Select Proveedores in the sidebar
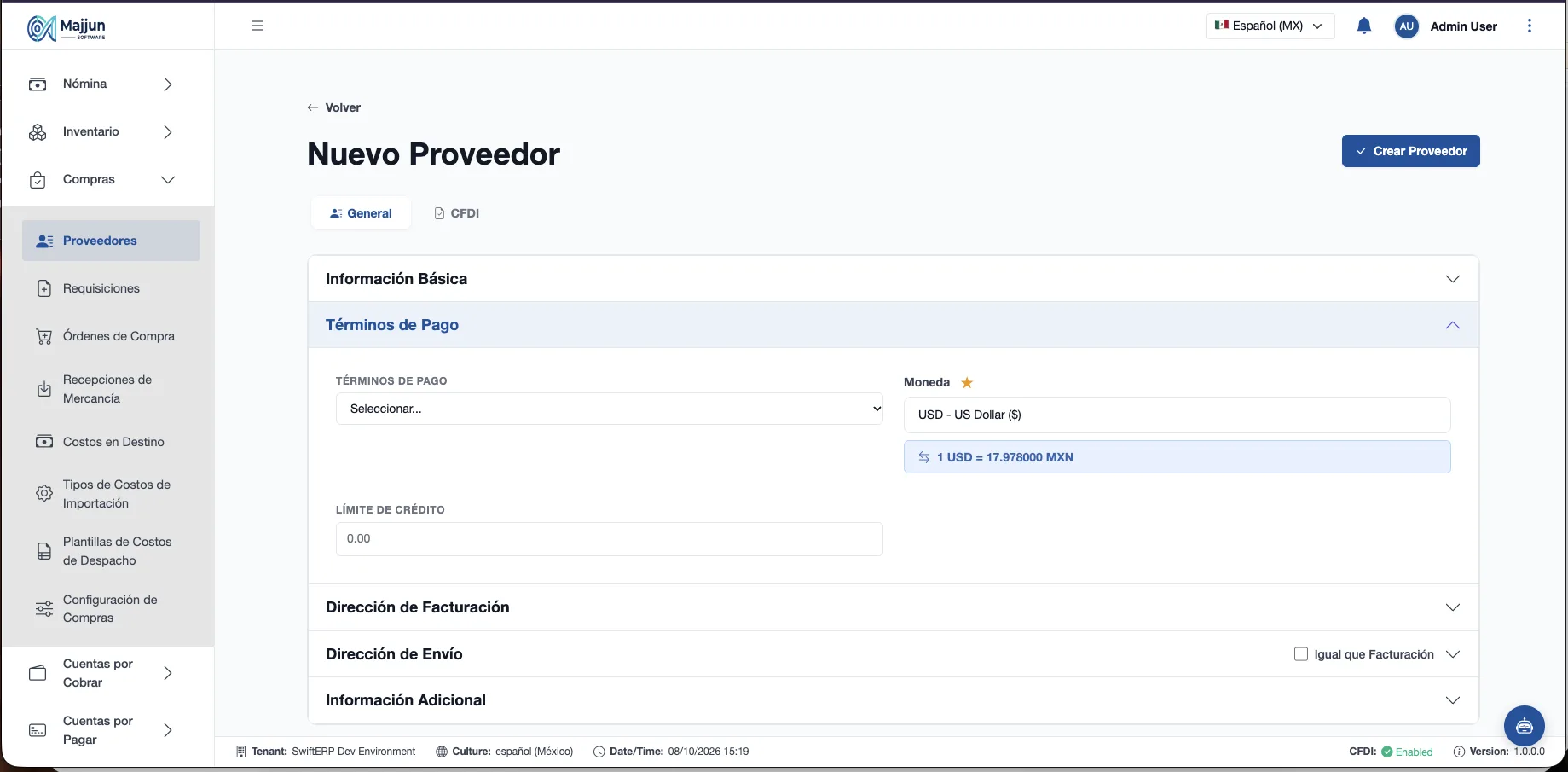Image resolution: width=1568 pixels, height=772 pixels. coord(111,241)
